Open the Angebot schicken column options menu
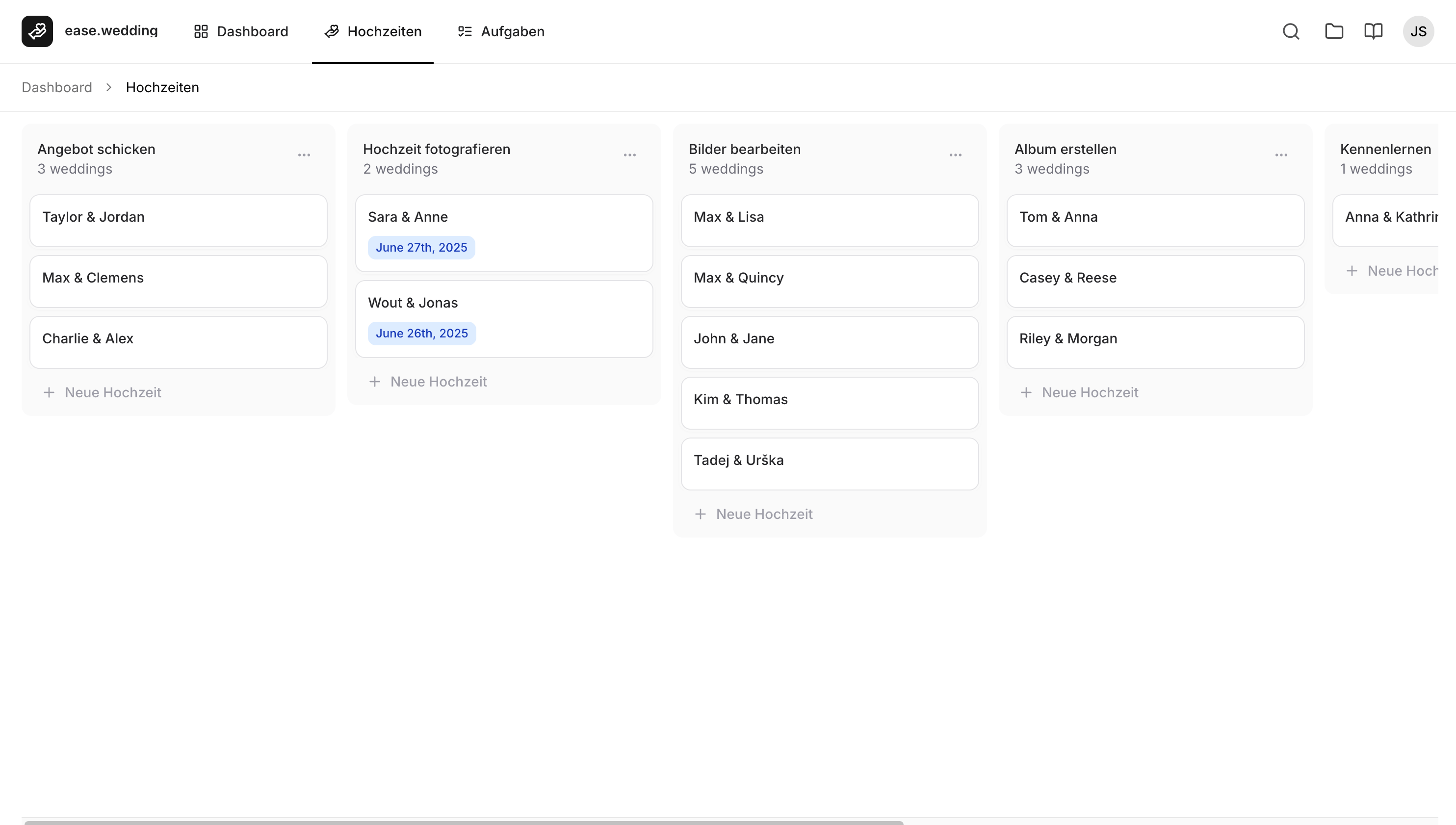The width and height of the screenshot is (1456, 825). (304, 155)
